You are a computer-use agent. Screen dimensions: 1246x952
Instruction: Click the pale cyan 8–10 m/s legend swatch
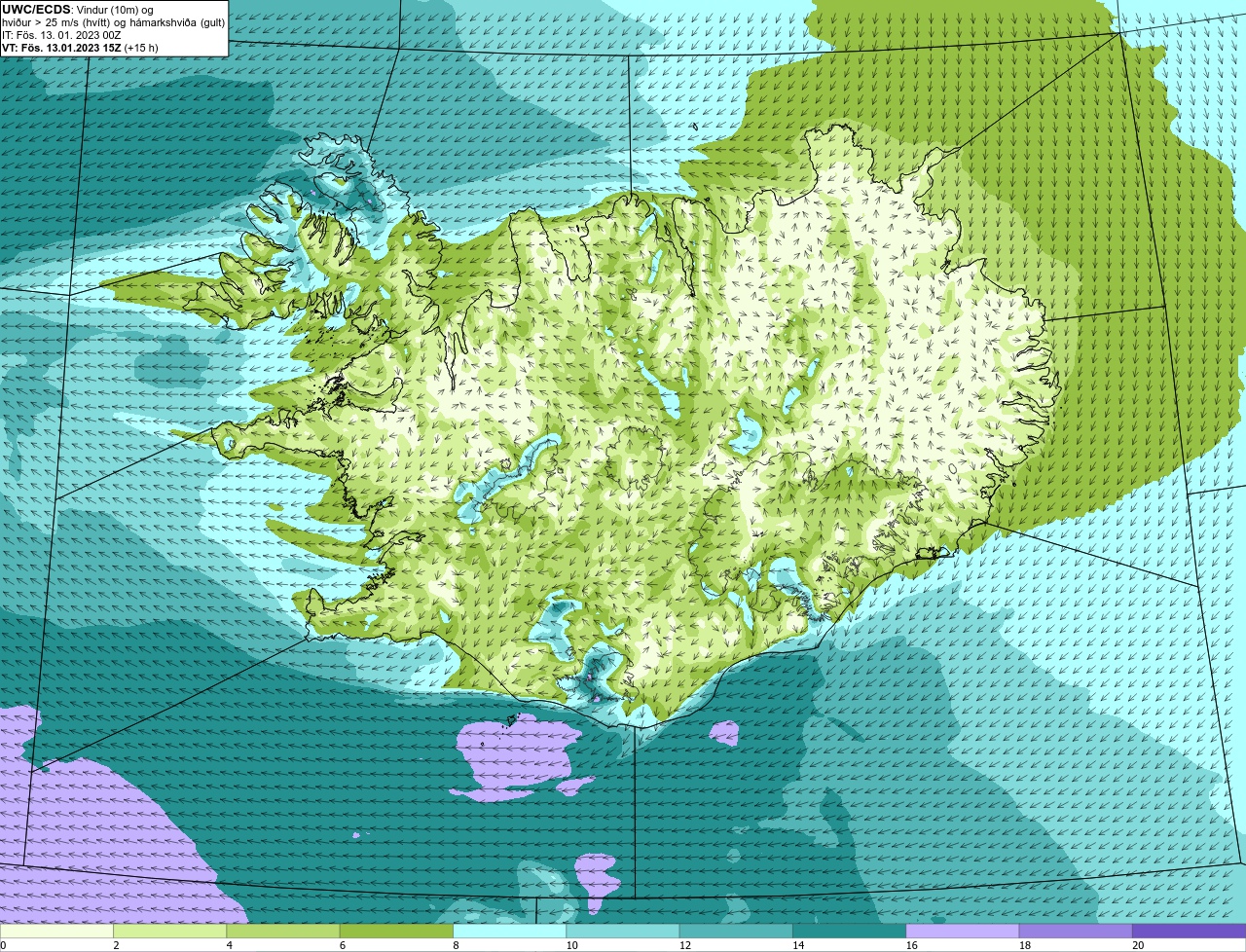(509, 932)
